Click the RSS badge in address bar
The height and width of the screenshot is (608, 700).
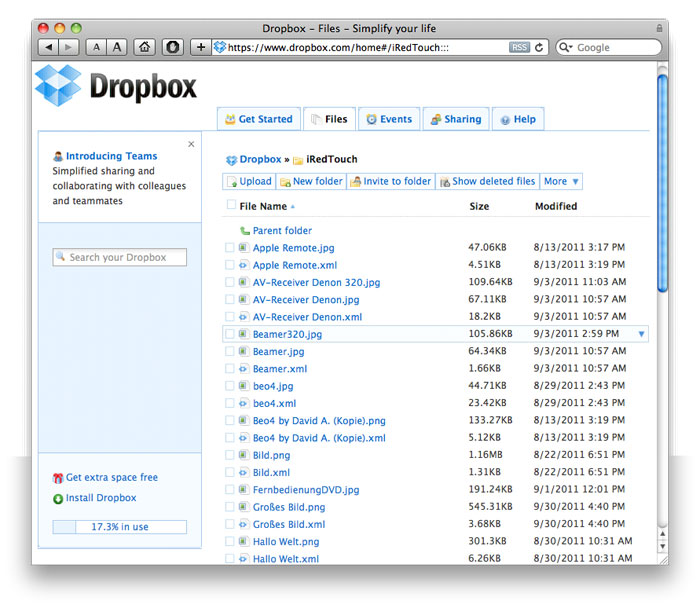pyautogui.click(x=519, y=47)
